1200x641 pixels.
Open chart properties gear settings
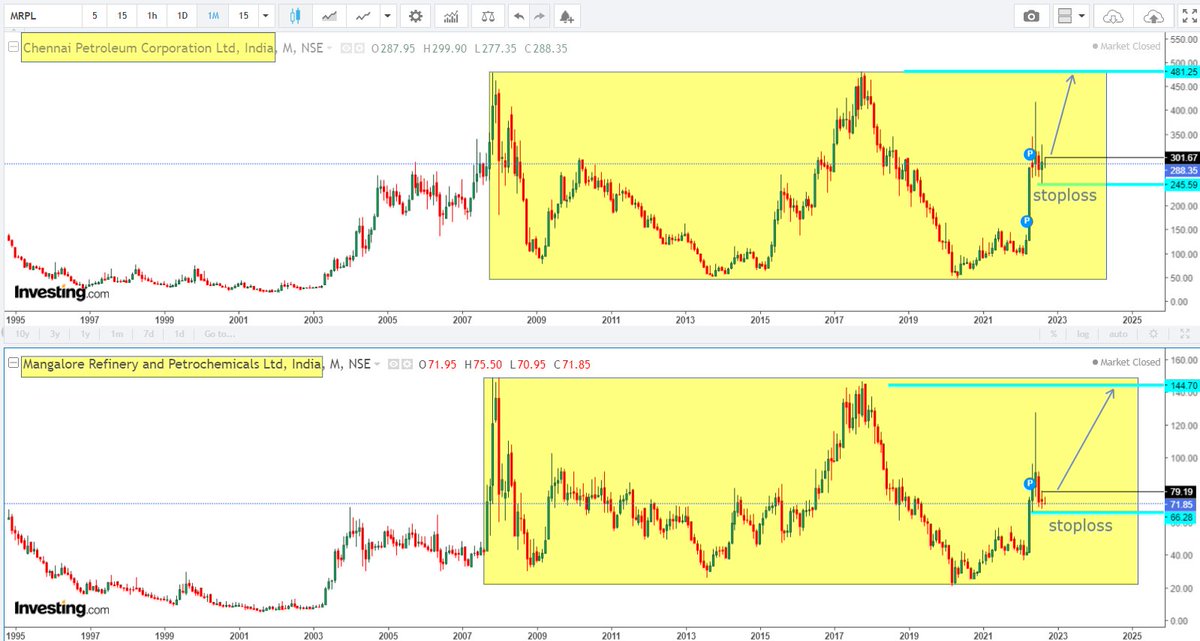tap(415, 16)
